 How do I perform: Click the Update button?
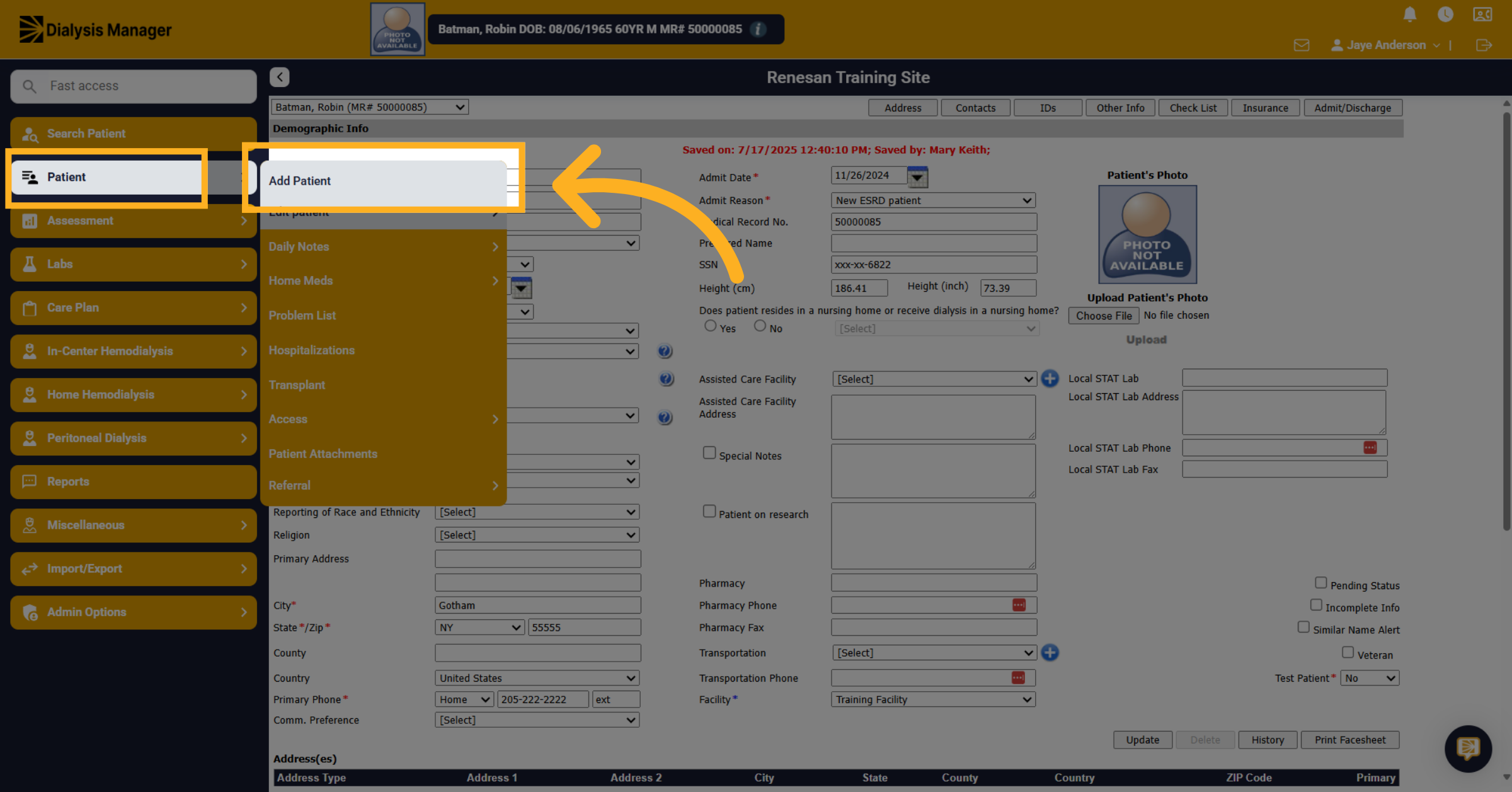[1142, 740]
